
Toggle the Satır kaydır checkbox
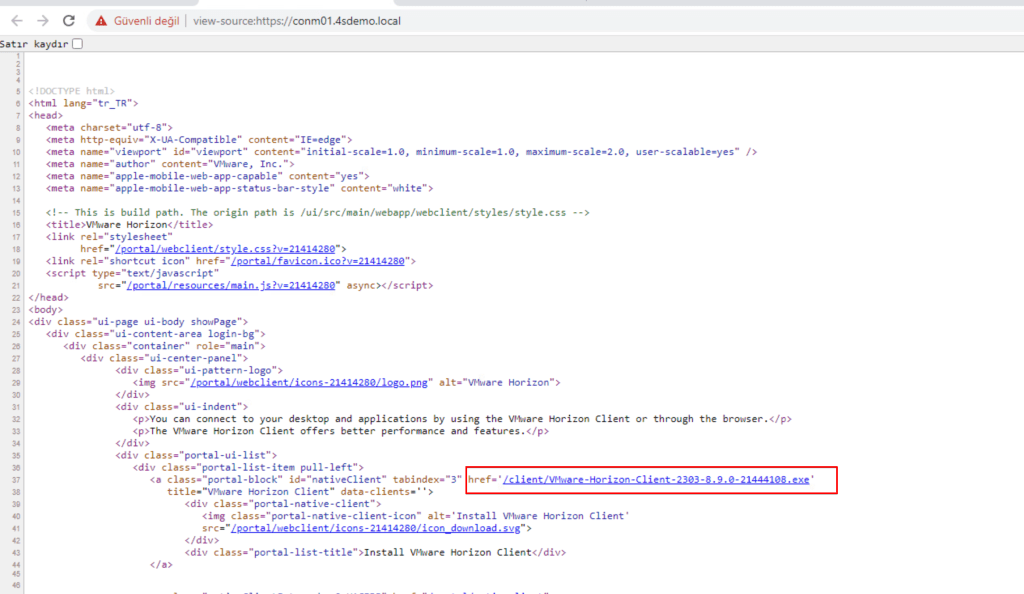tap(78, 44)
